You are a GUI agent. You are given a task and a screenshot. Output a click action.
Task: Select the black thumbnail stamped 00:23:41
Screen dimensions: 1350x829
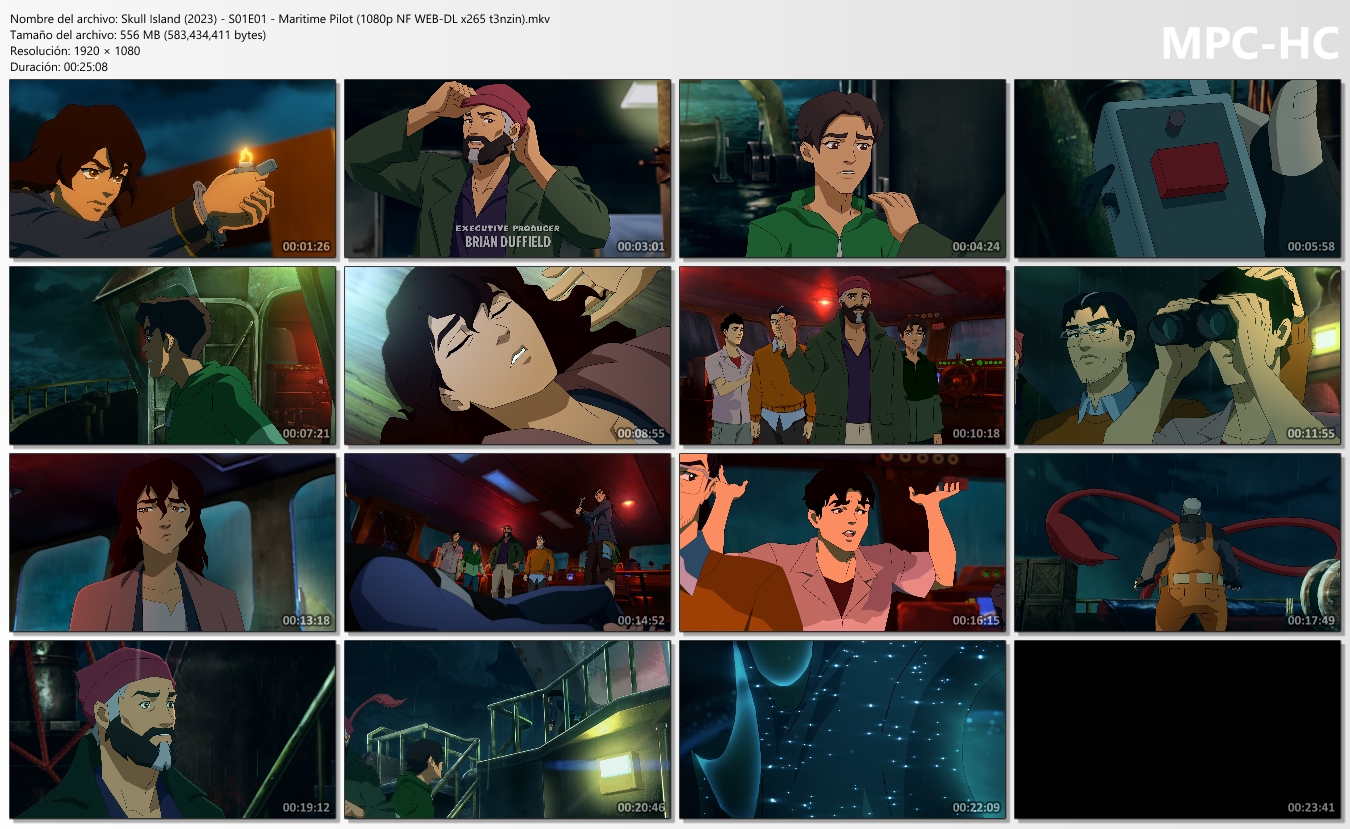click(1178, 730)
